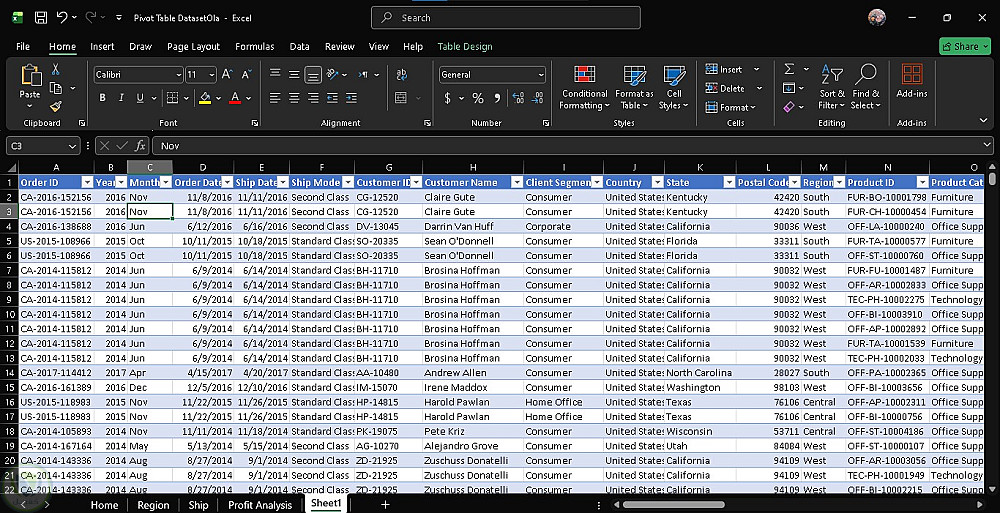Click the Cut scissors icon

56,69
